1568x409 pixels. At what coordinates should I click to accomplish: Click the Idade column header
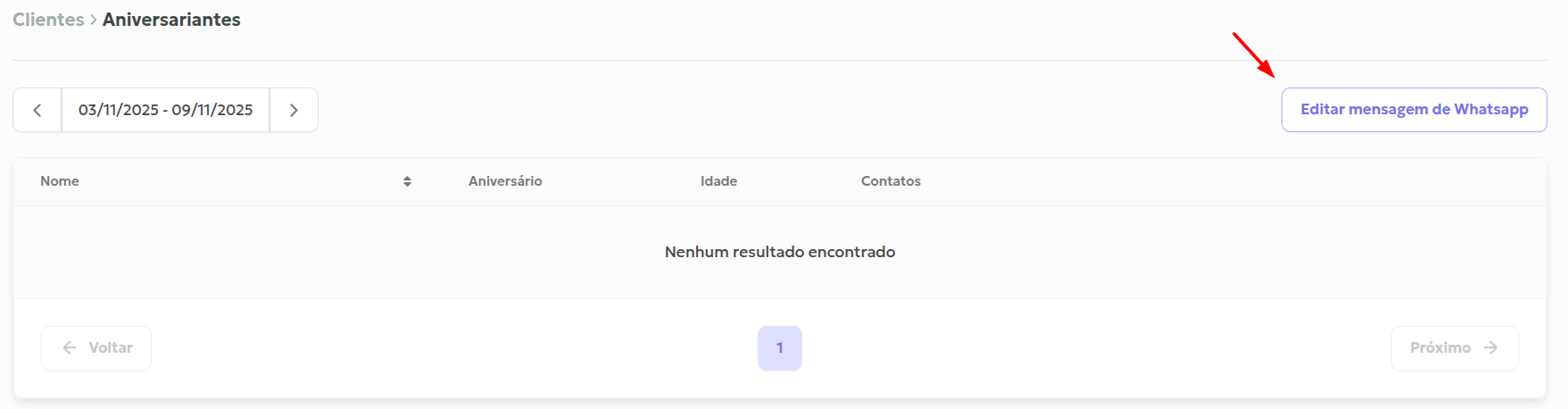pyautogui.click(x=718, y=181)
